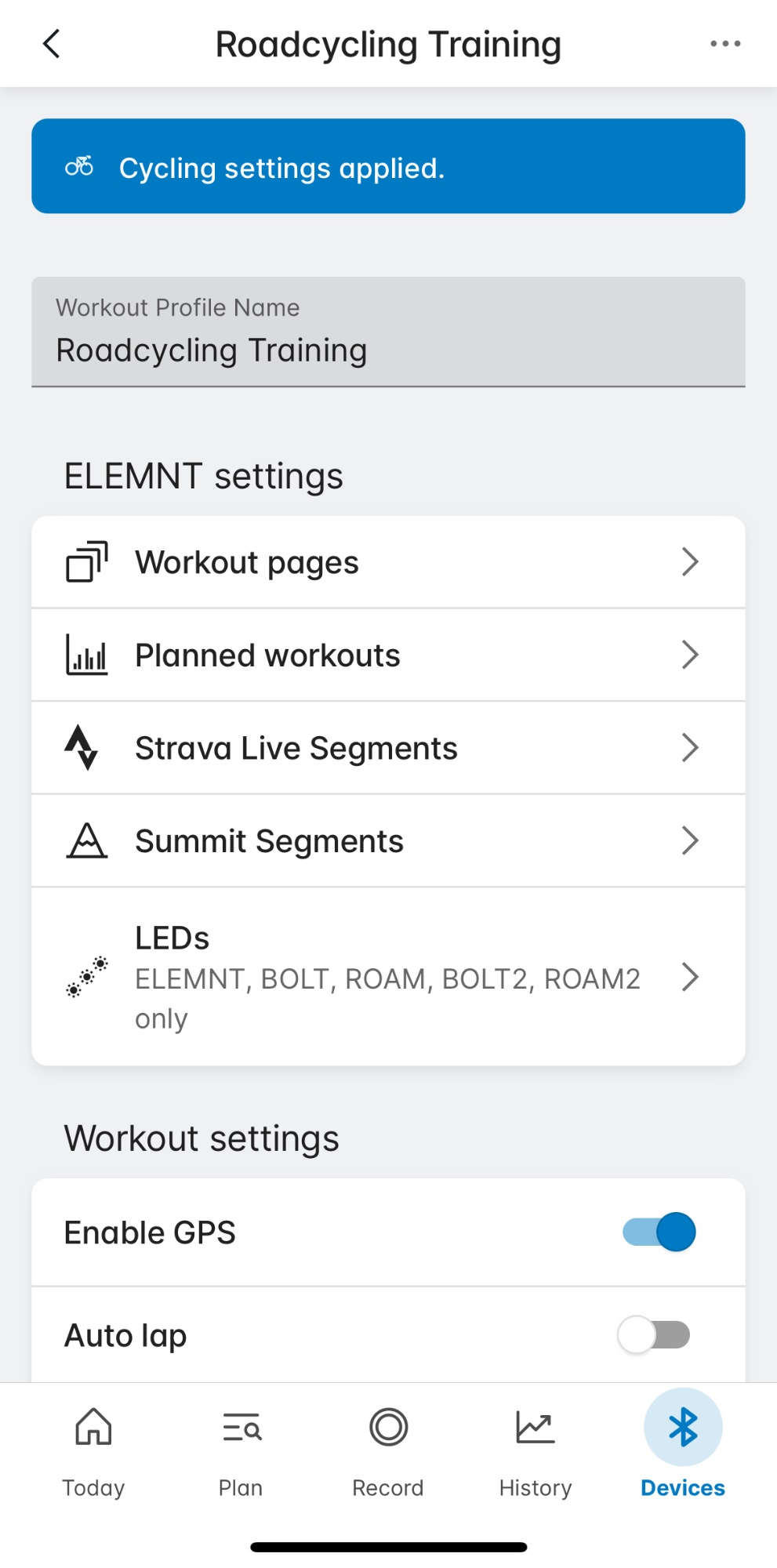
Task: Open the three-dot more options menu
Action: coord(725,44)
